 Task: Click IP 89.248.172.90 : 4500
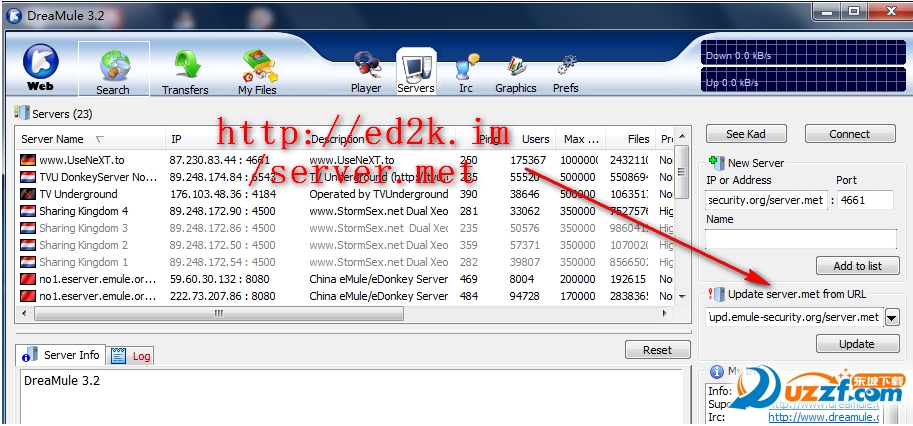tap(222, 211)
